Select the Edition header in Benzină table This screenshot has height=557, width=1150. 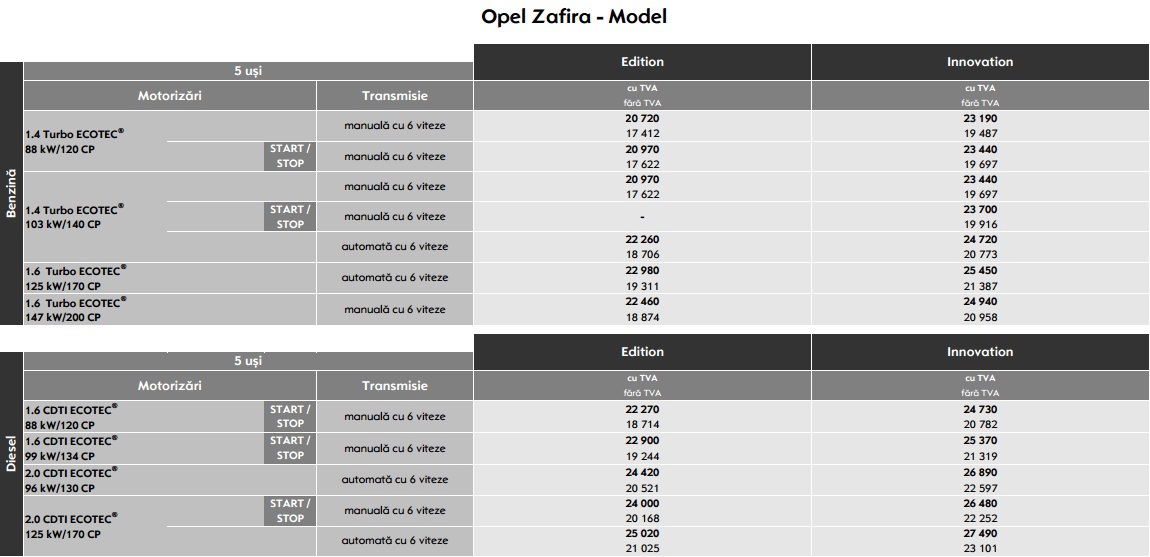pyautogui.click(x=642, y=62)
